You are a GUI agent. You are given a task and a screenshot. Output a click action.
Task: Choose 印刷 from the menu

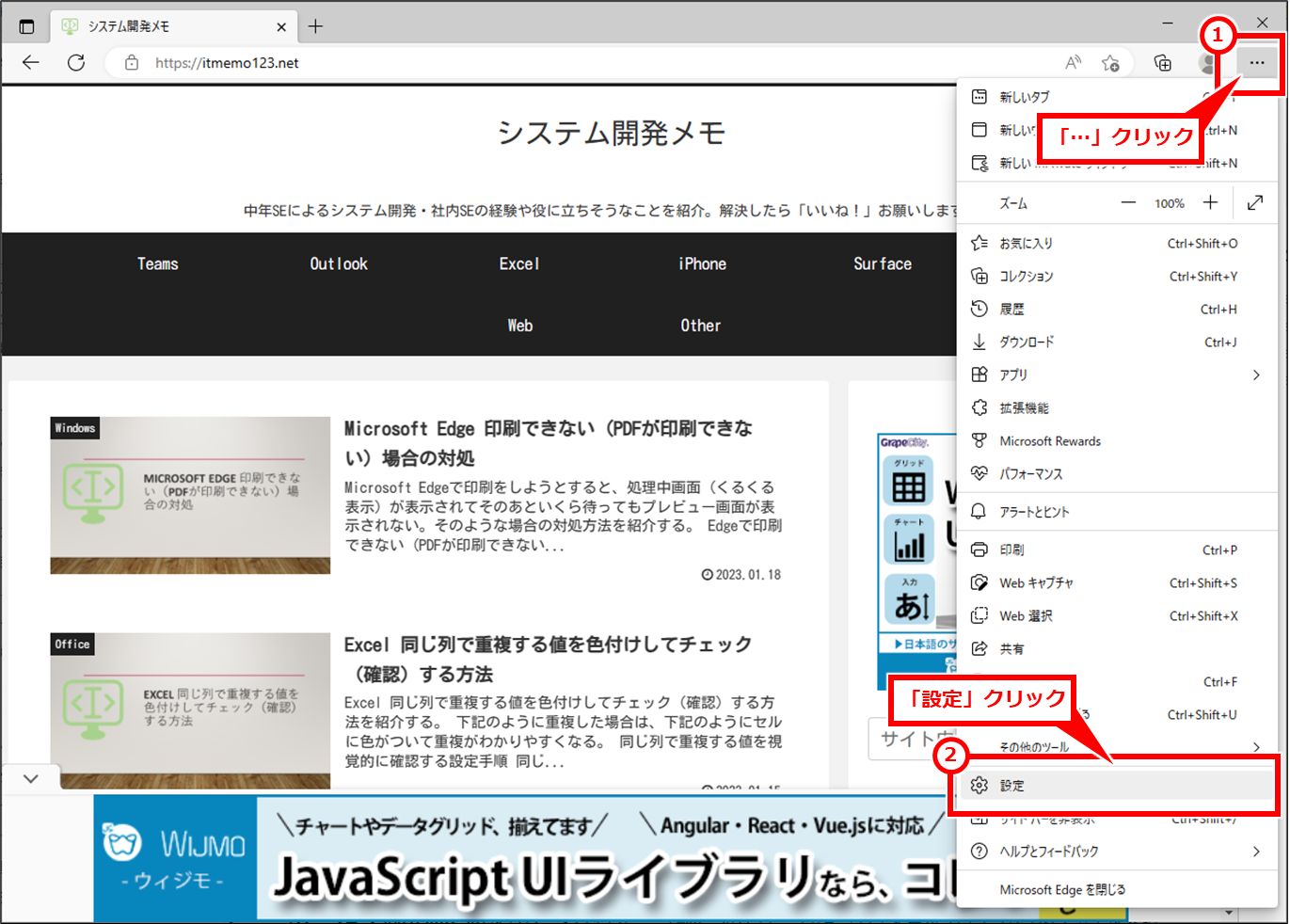coord(1117,550)
